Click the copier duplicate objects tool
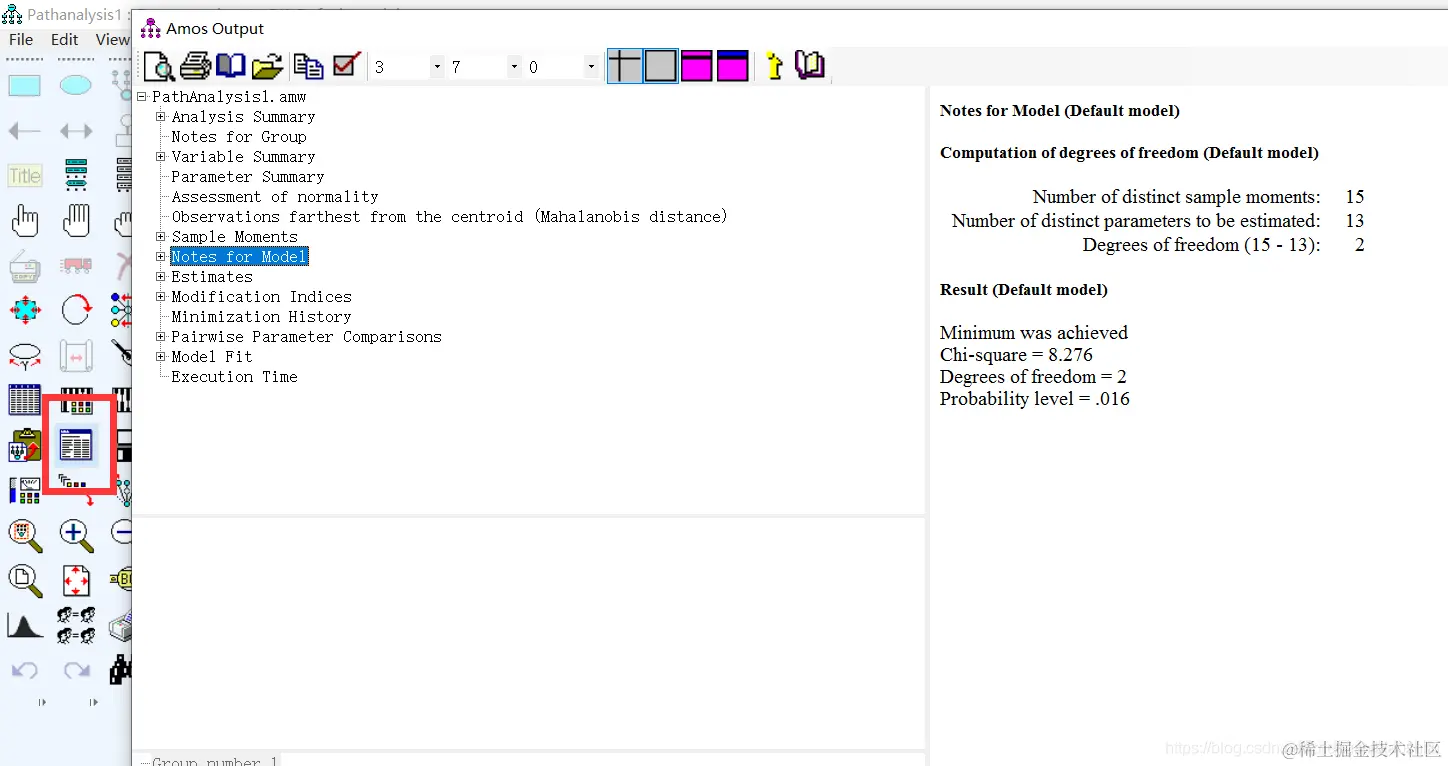The height and width of the screenshot is (766, 1448). point(25,266)
